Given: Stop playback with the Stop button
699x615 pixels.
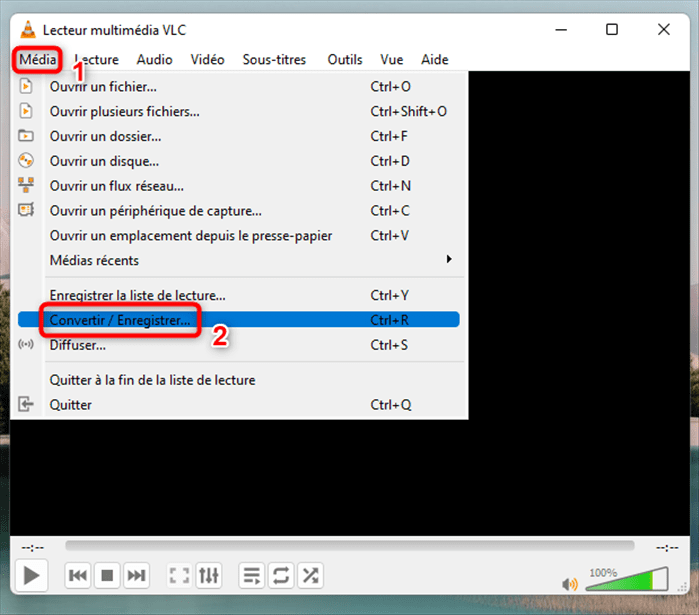Looking at the screenshot, I should 107,575.
